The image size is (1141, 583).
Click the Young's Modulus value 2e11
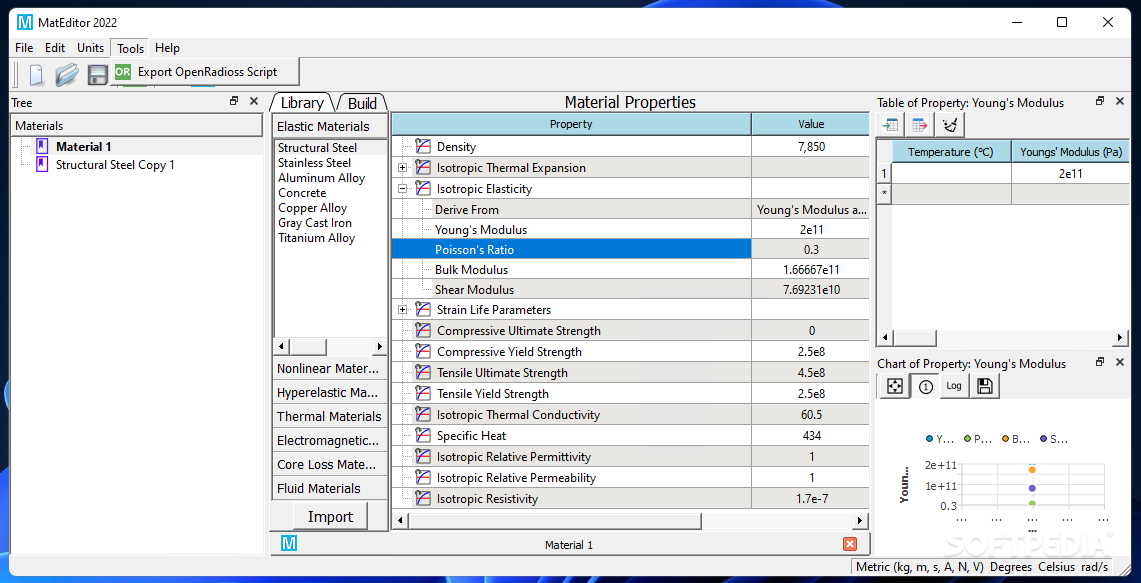[x=811, y=230]
